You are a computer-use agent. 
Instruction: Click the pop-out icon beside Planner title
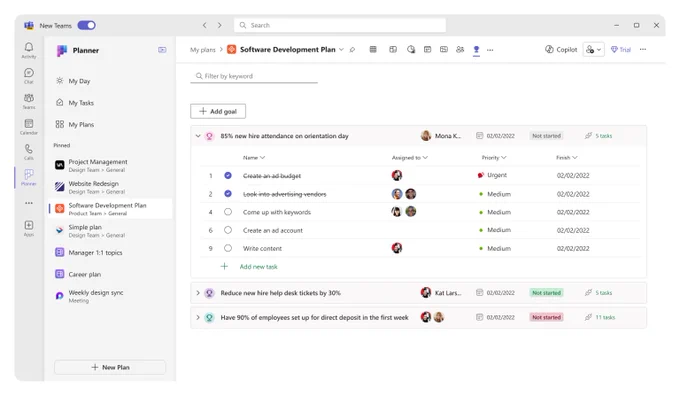[x=162, y=50]
